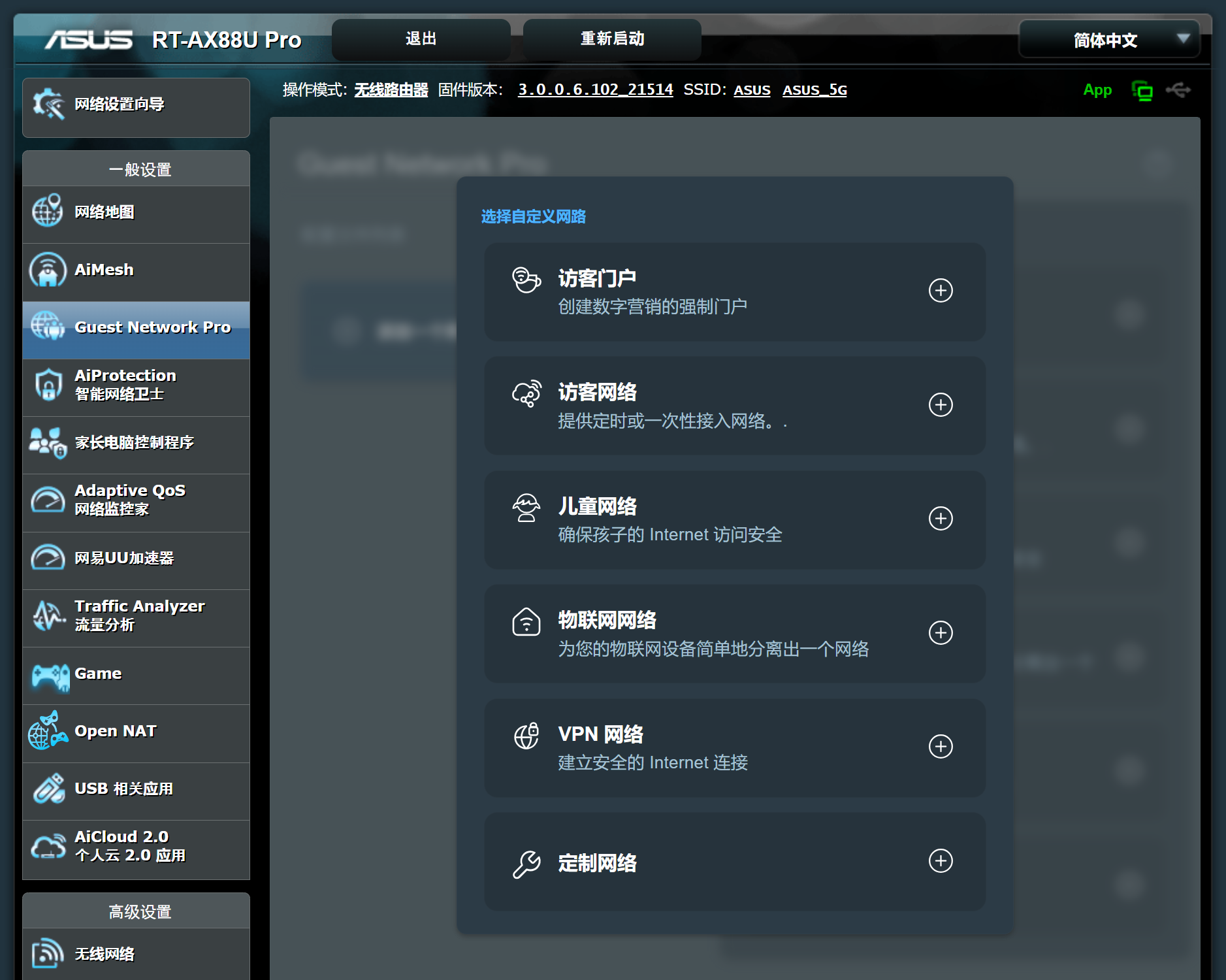Viewport: 1226px width, 980px height.
Task: Open the 无线路由器 operation mode link
Action: coord(391,90)
